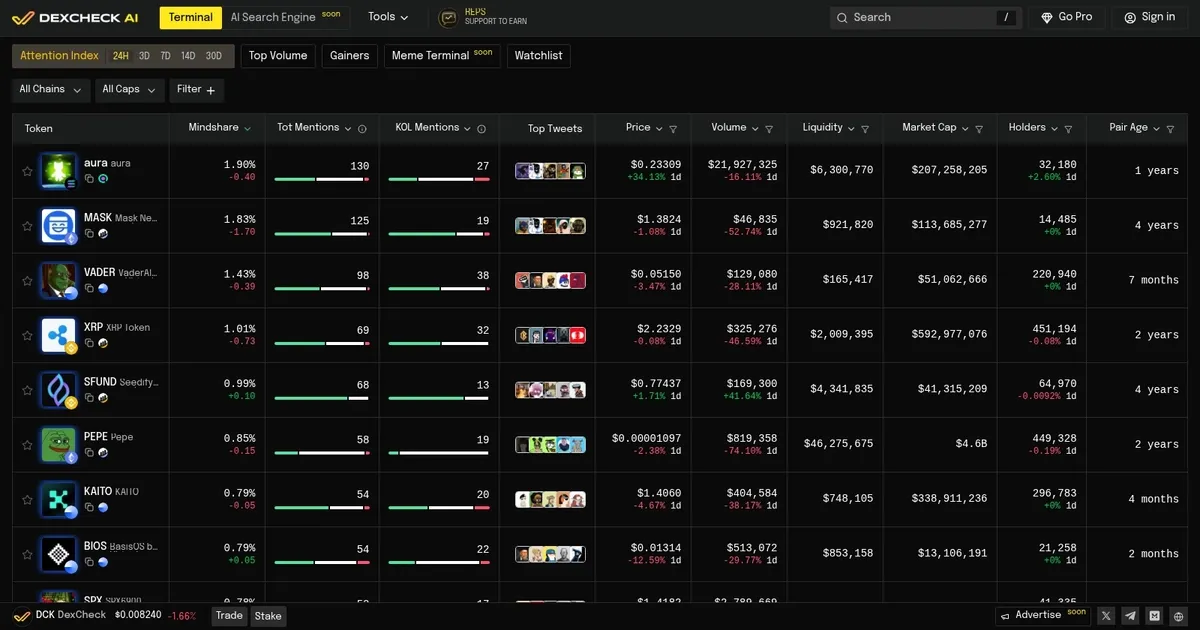Copy the aura token contract address

[89, 178]
